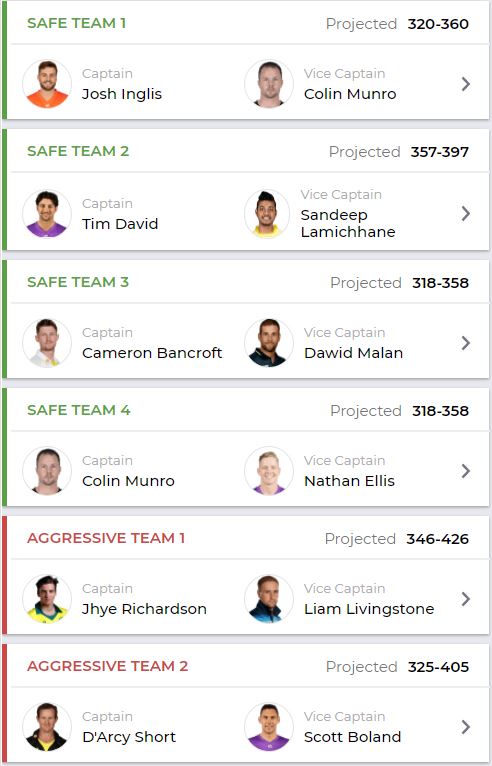Open Safe Team 4 chevron
The width and height of the screenshot is (492, 766).
click(x=466, y=471)
